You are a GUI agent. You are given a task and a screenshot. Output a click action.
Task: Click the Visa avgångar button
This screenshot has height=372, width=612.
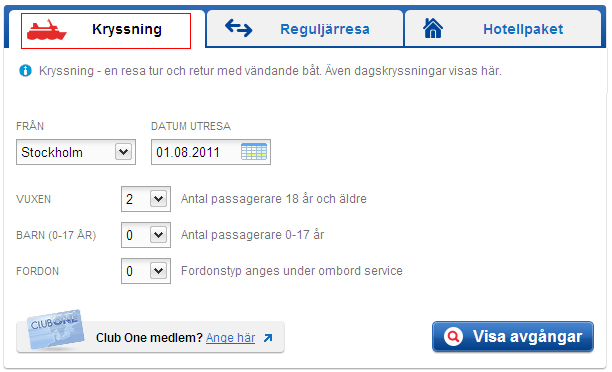tap(513, 336)
